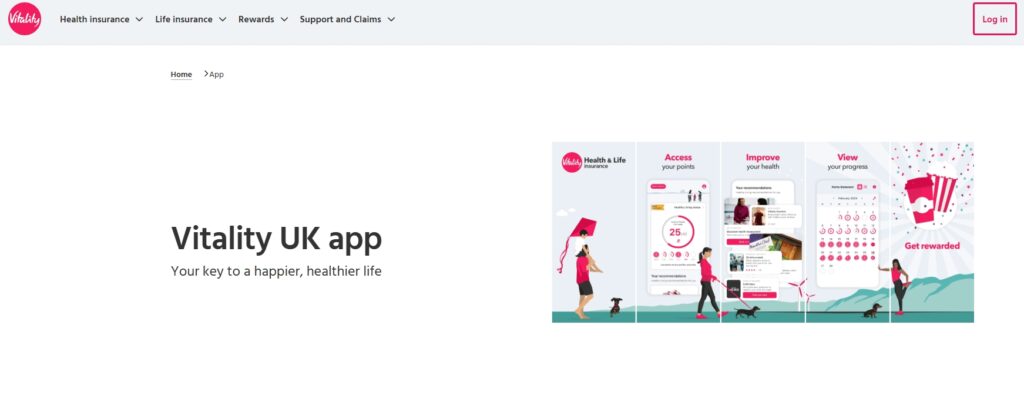This screenshot has width=1024, height=402.
Task: Click the Vitality UK app heading
Action: coord(276,239)
